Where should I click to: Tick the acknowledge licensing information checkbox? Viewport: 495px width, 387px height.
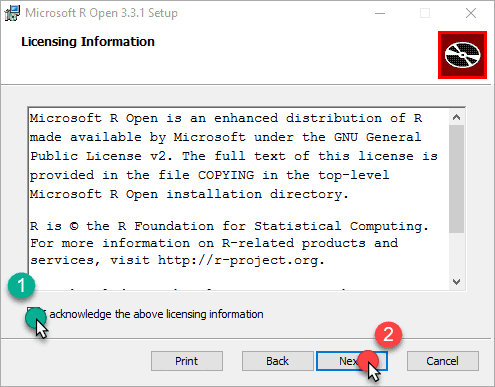point(33,314)
